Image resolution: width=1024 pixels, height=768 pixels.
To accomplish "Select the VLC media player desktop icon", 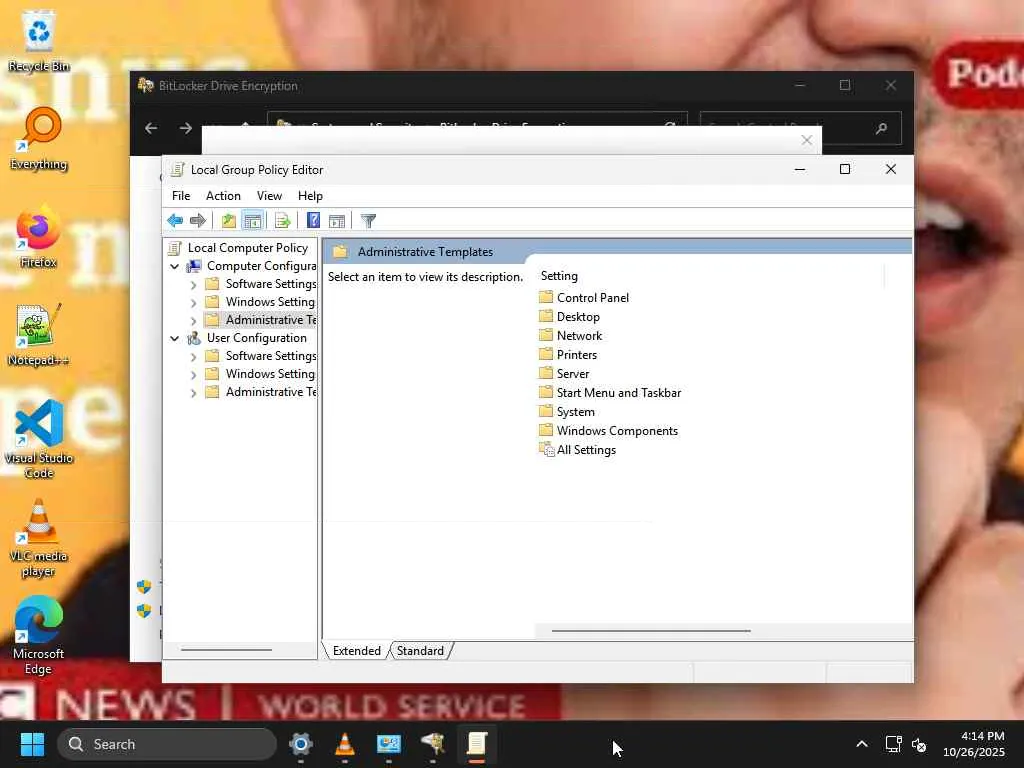I will click(39, 538).
